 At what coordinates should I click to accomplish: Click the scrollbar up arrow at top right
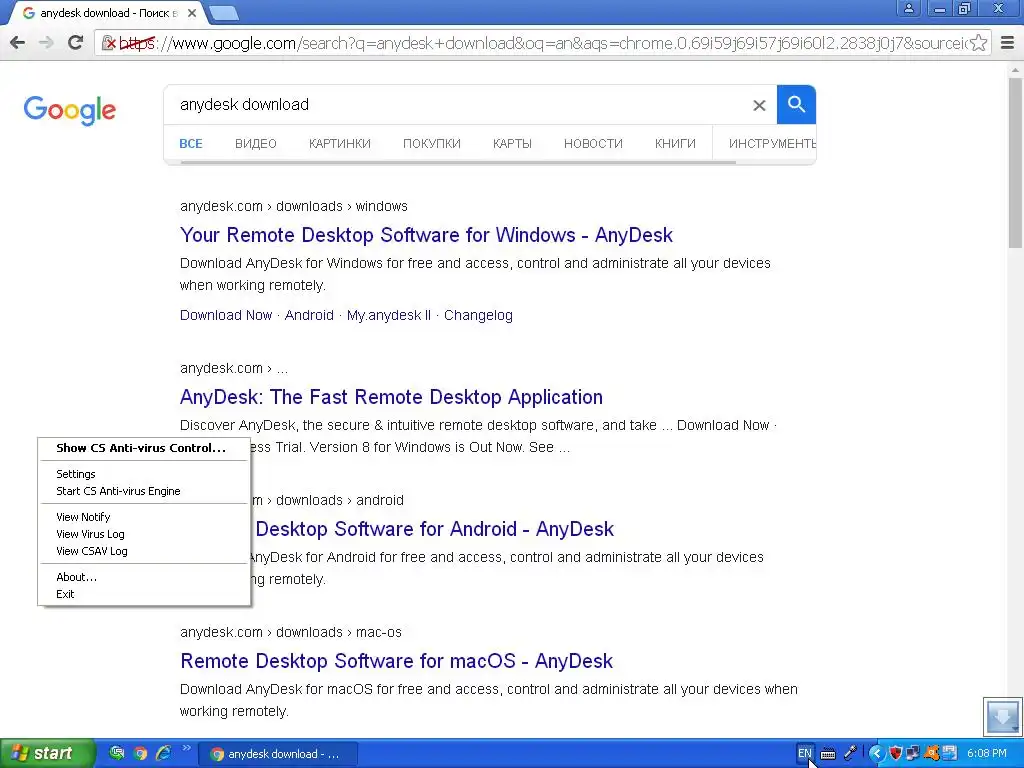point(1016,69)
